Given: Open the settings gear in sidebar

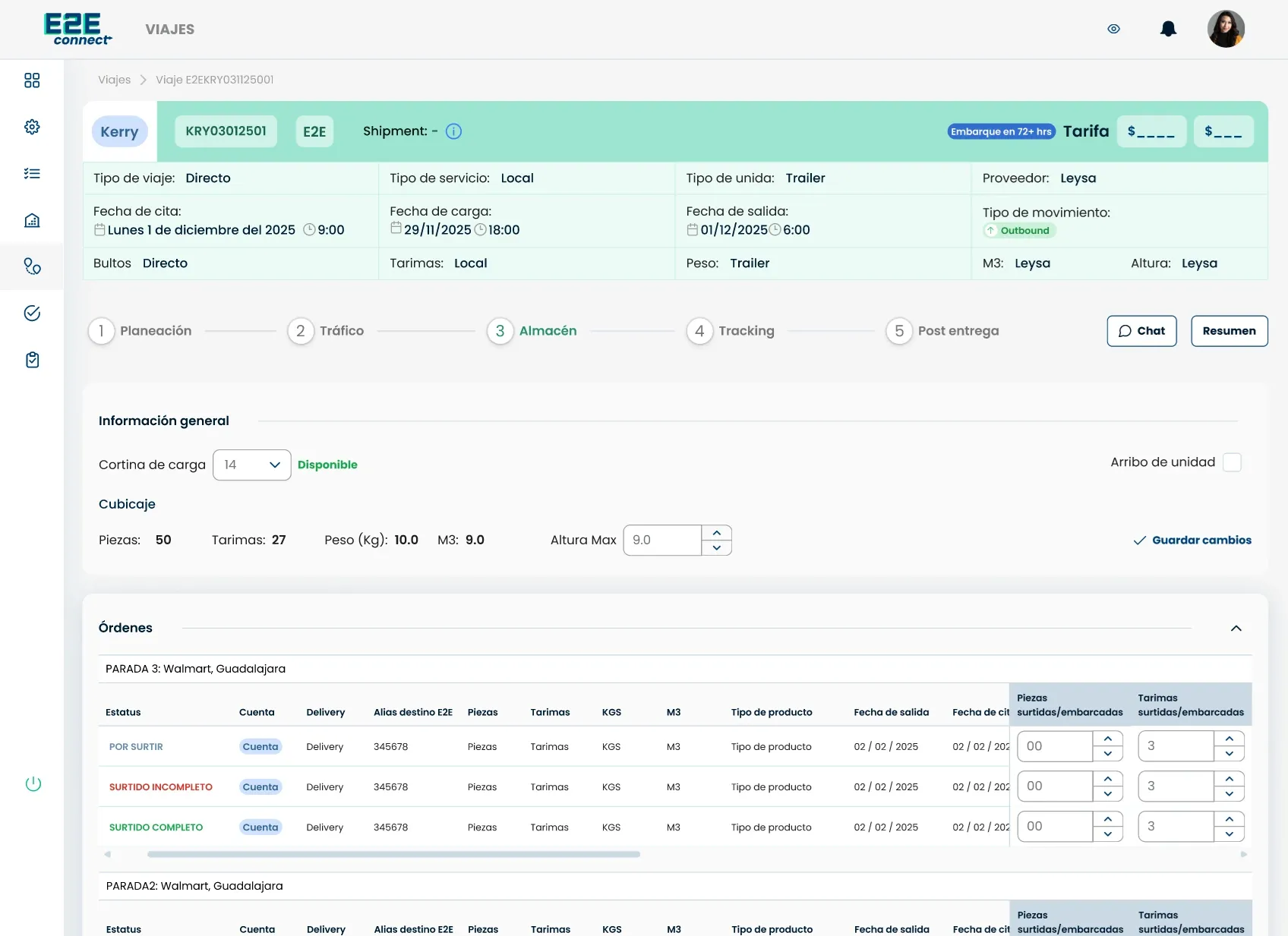Looking at the screenshot, I should coord(32,127).
